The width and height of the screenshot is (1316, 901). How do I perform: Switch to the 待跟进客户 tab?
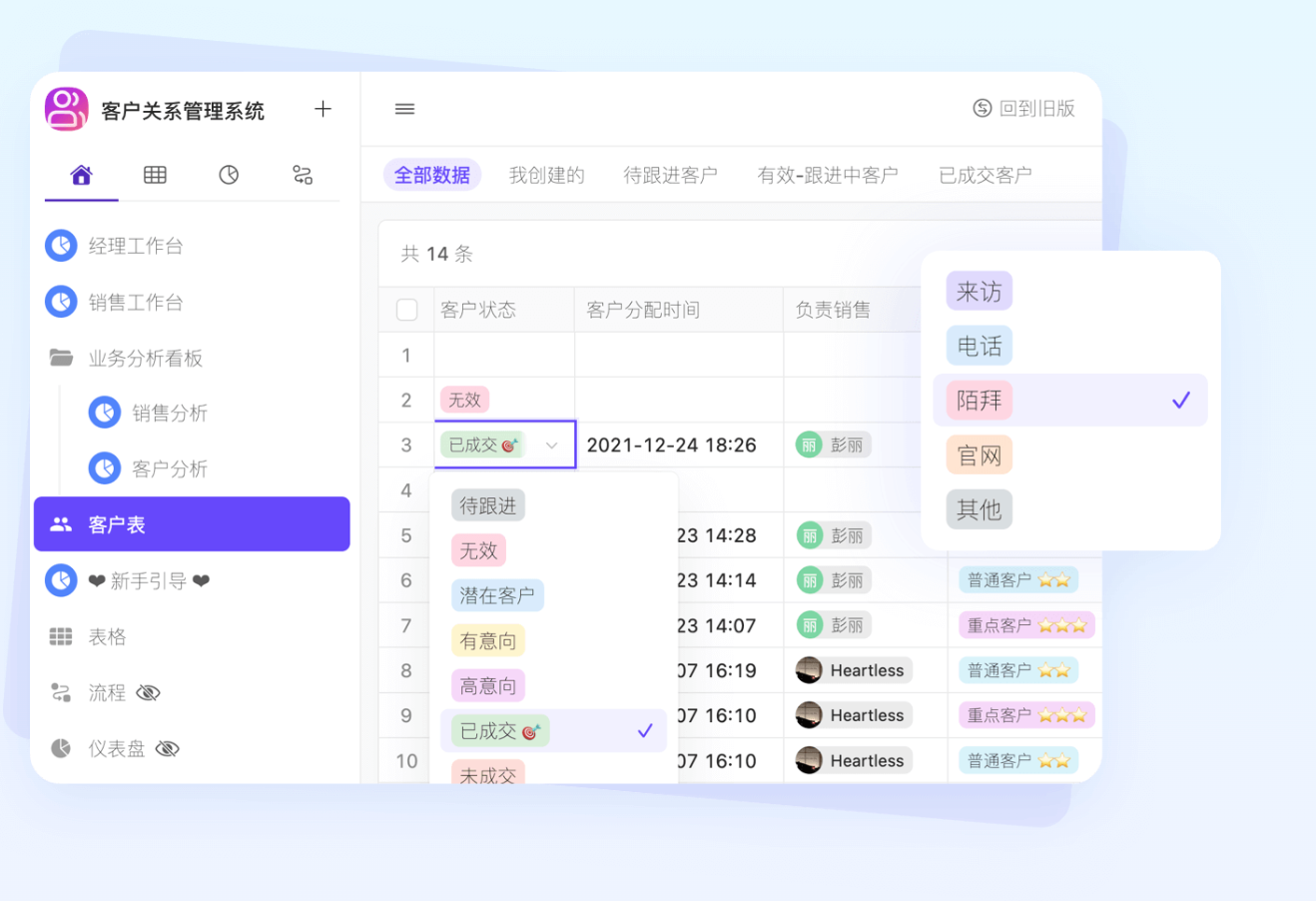[x=670, y=176]
